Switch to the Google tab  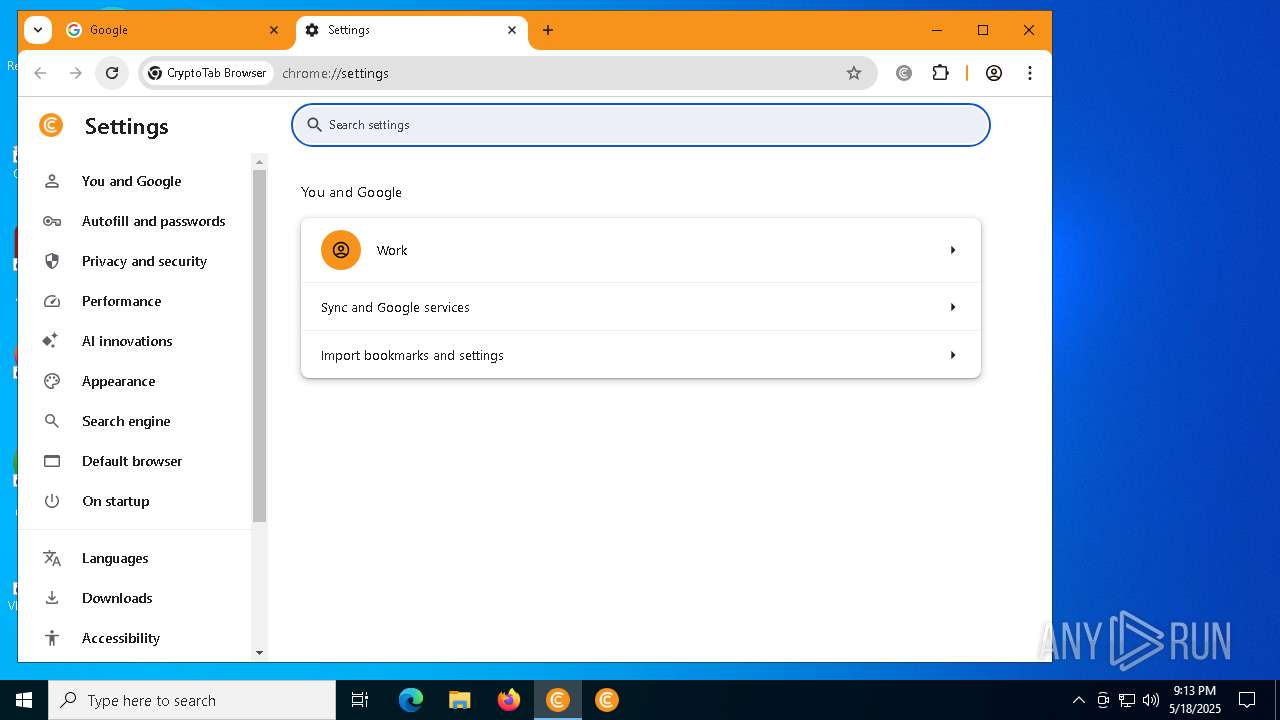point(172,30)
